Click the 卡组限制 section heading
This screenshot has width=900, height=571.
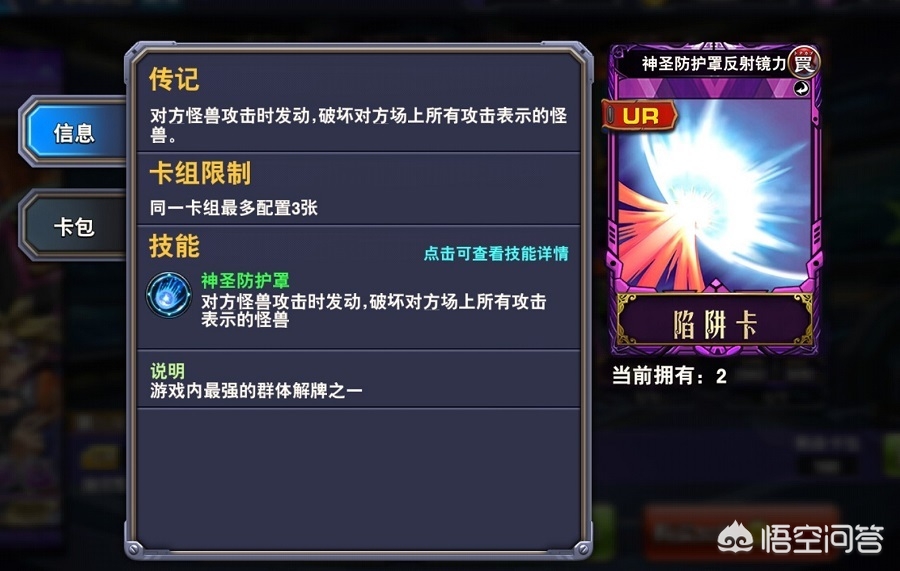click(200, 173)
